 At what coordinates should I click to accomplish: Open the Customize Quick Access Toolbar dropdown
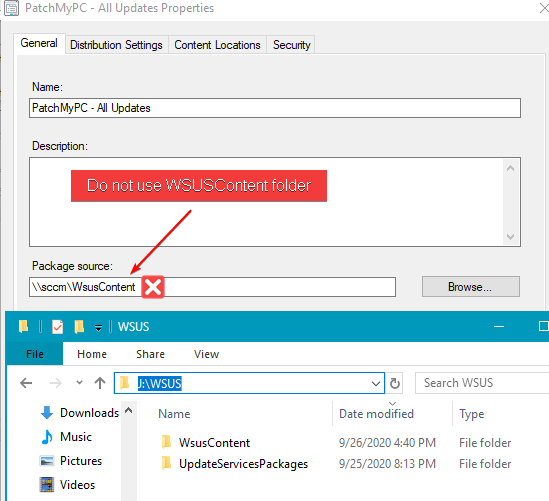coord(99,327)
